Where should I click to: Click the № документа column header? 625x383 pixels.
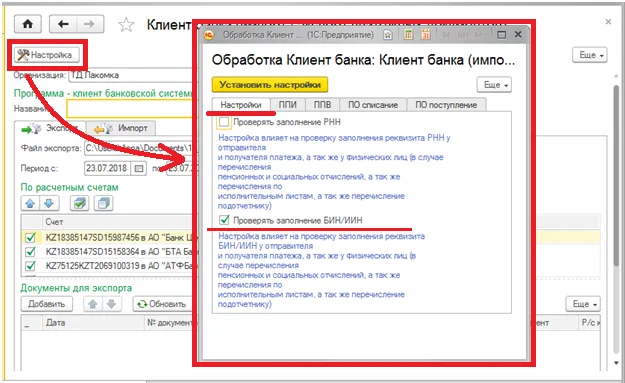pos(169,322)
